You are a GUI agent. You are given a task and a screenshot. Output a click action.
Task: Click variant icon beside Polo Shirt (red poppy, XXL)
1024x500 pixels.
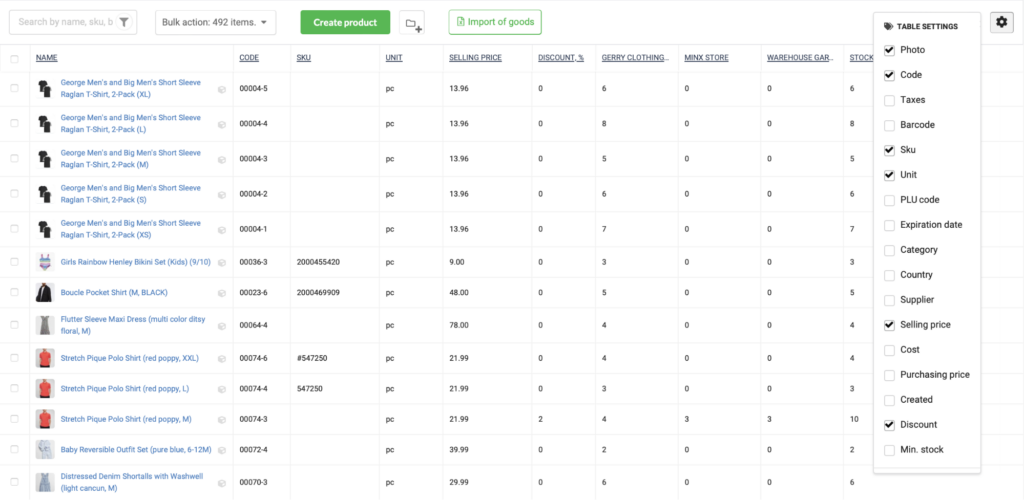coord(222,358)
